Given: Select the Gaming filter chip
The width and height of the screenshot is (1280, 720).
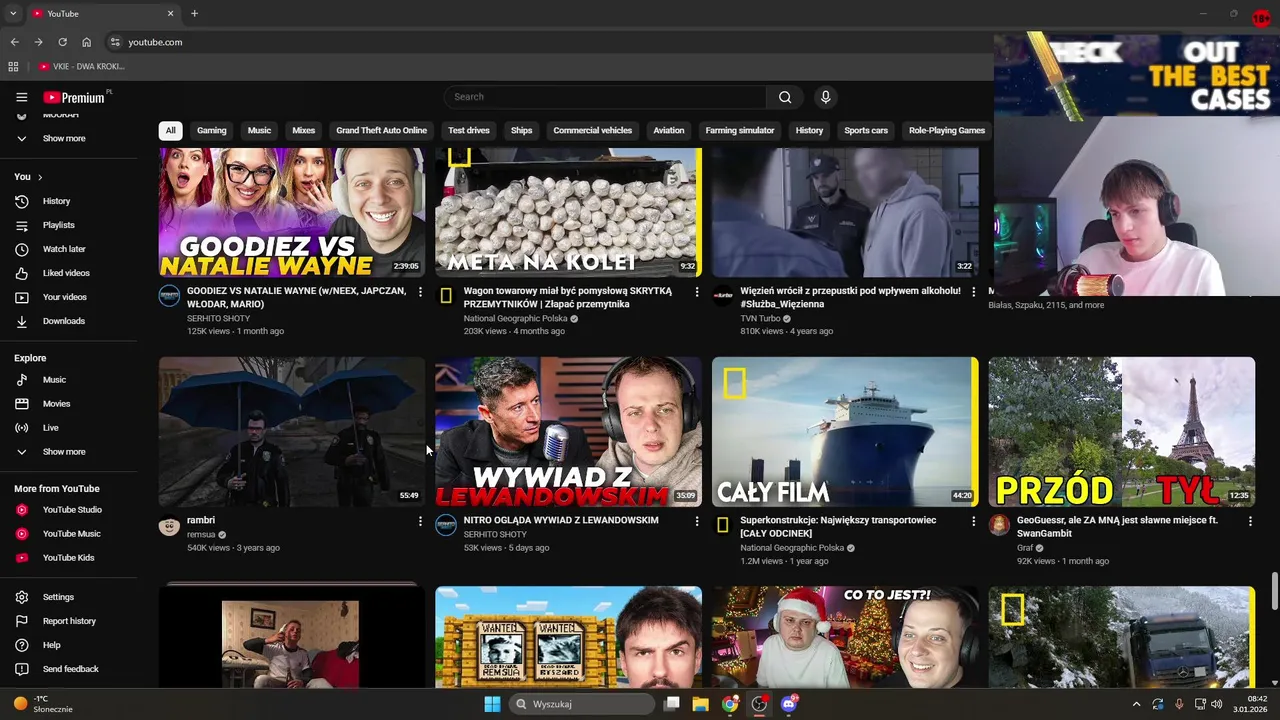Looking at the screenshot, I should coord(211,130).
